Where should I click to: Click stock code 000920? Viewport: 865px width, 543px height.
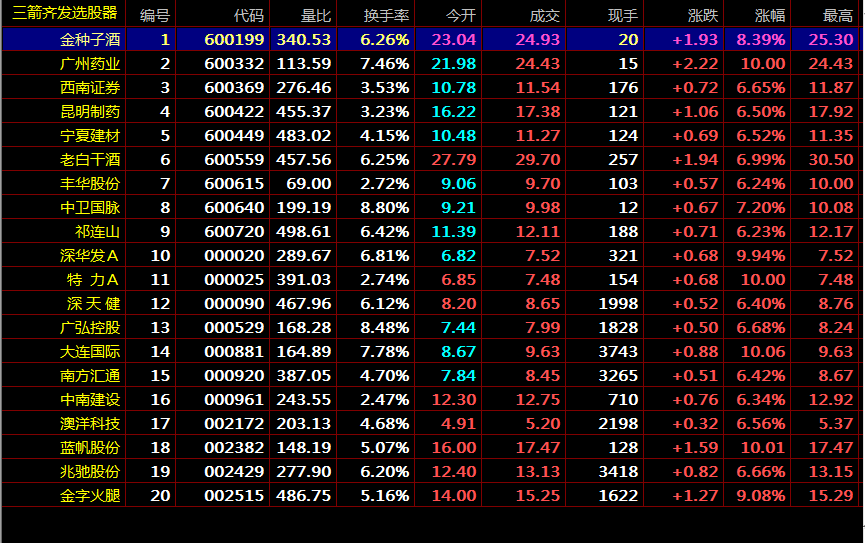(234, 376)
